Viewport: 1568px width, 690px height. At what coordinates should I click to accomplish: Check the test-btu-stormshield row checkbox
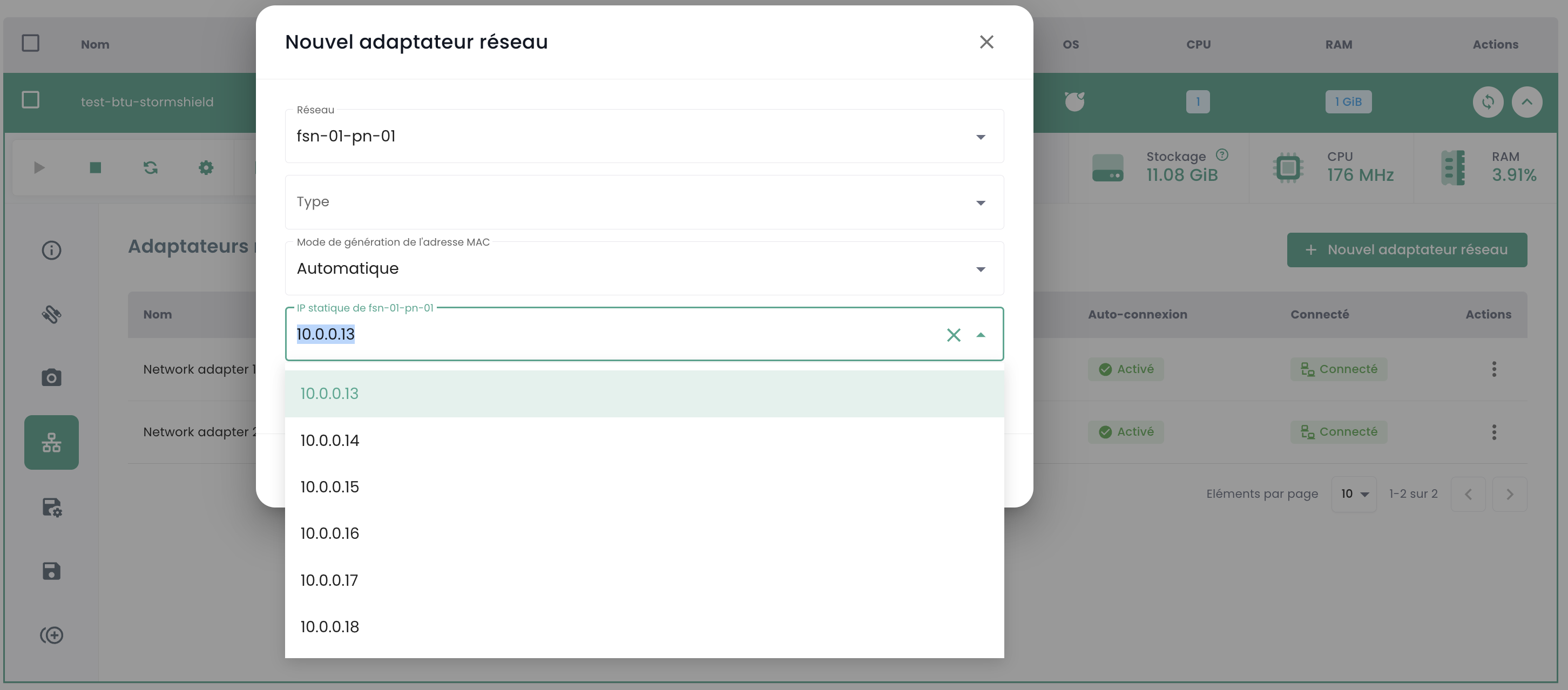click(x=30, y=100)
